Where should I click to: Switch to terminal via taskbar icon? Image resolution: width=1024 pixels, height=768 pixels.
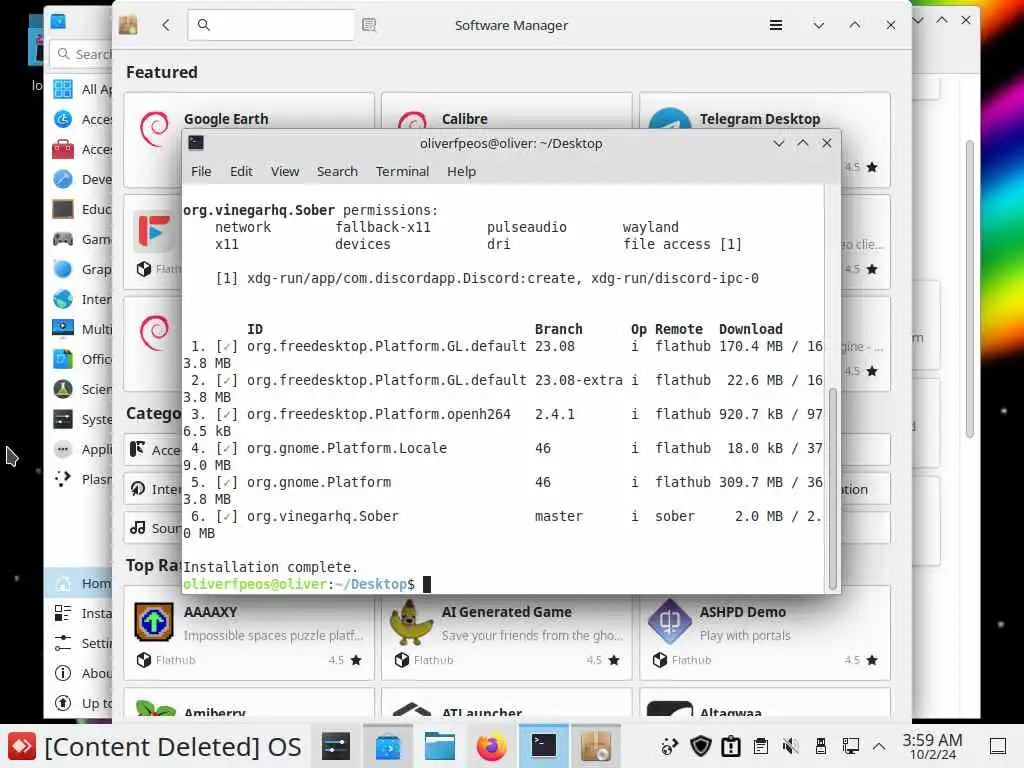[x=543, y=746]
